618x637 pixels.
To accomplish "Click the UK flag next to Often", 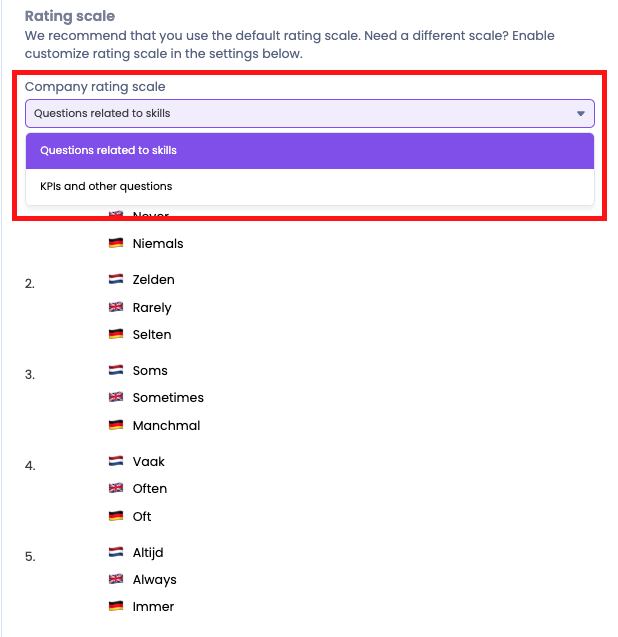I will [x=116, y=489].
